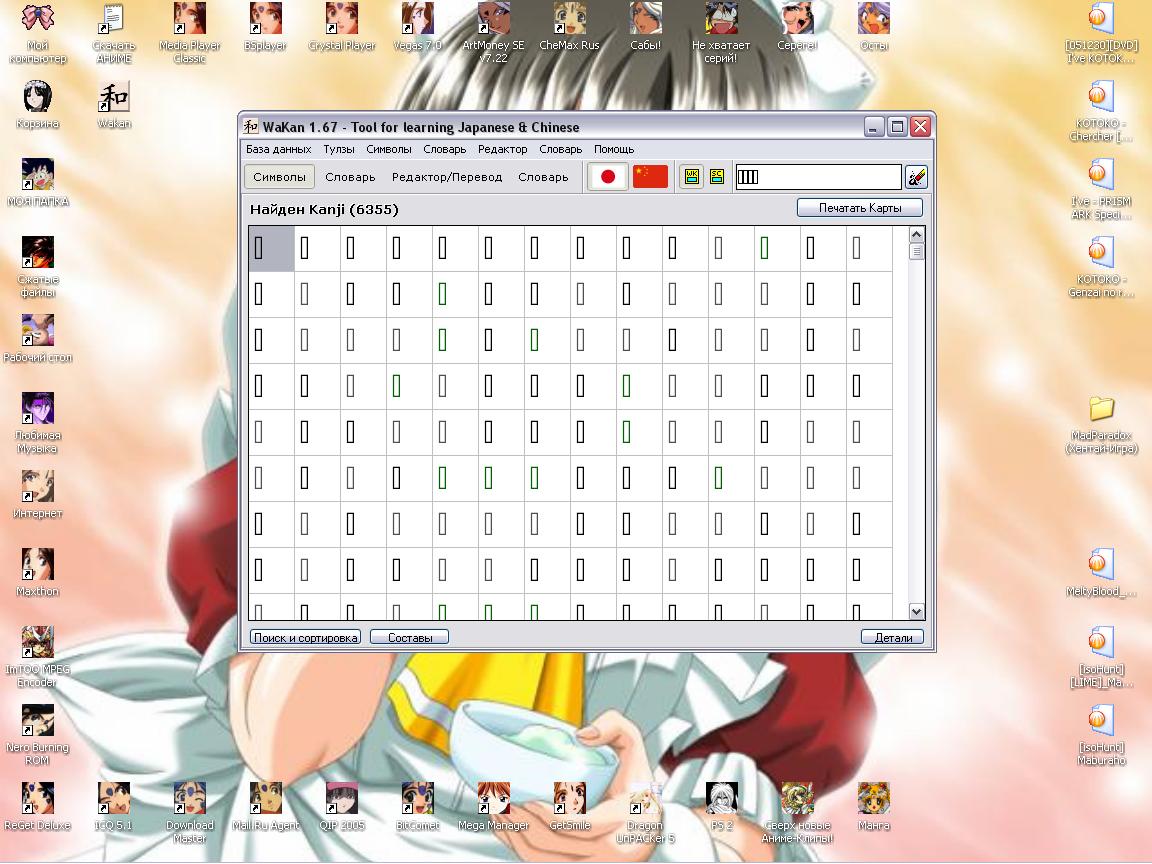Expand the Составы panel
Image resolution: width=1152 pixels, height=864 pixels.
[409, 637]
